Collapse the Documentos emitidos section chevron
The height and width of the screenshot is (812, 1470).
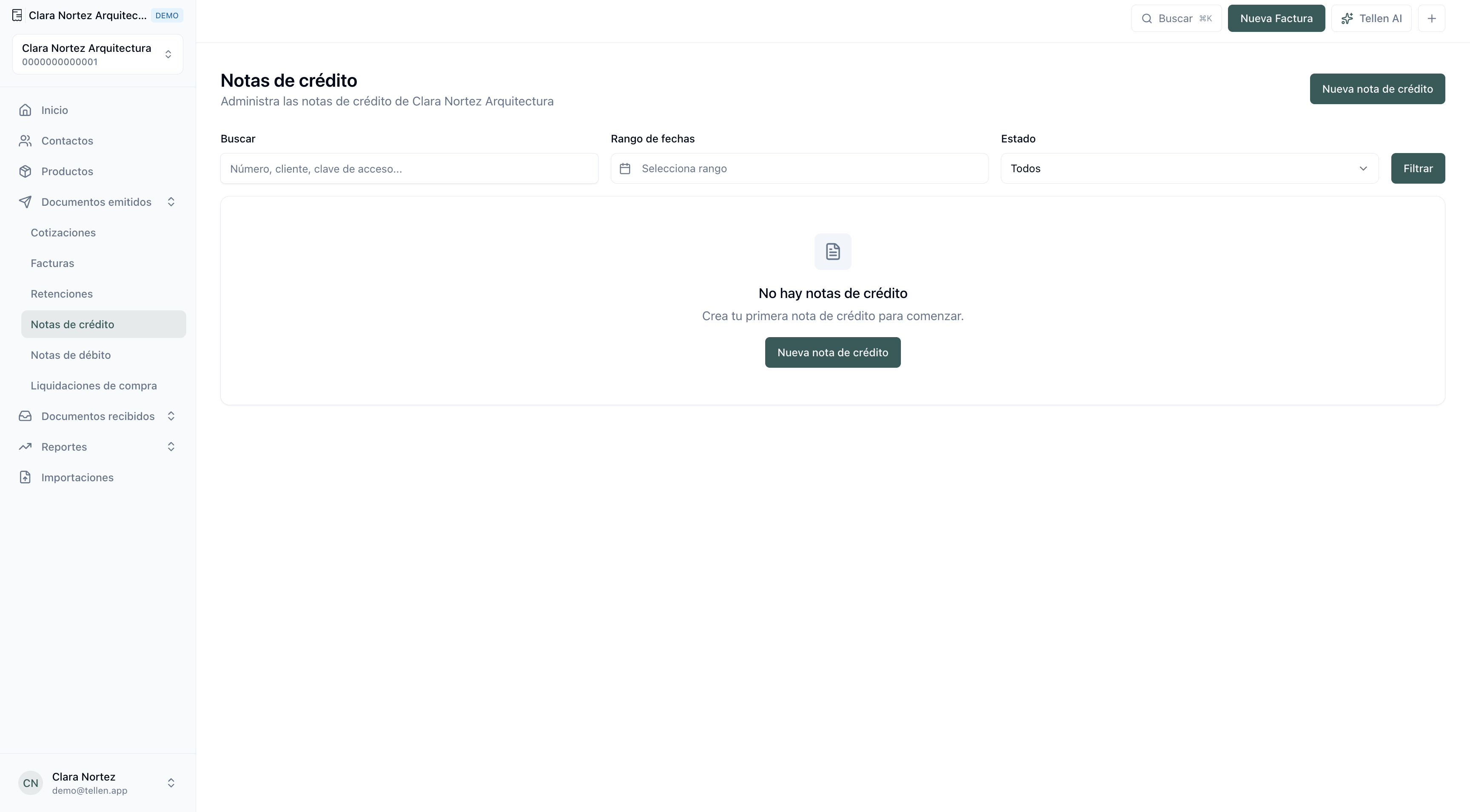171,202
